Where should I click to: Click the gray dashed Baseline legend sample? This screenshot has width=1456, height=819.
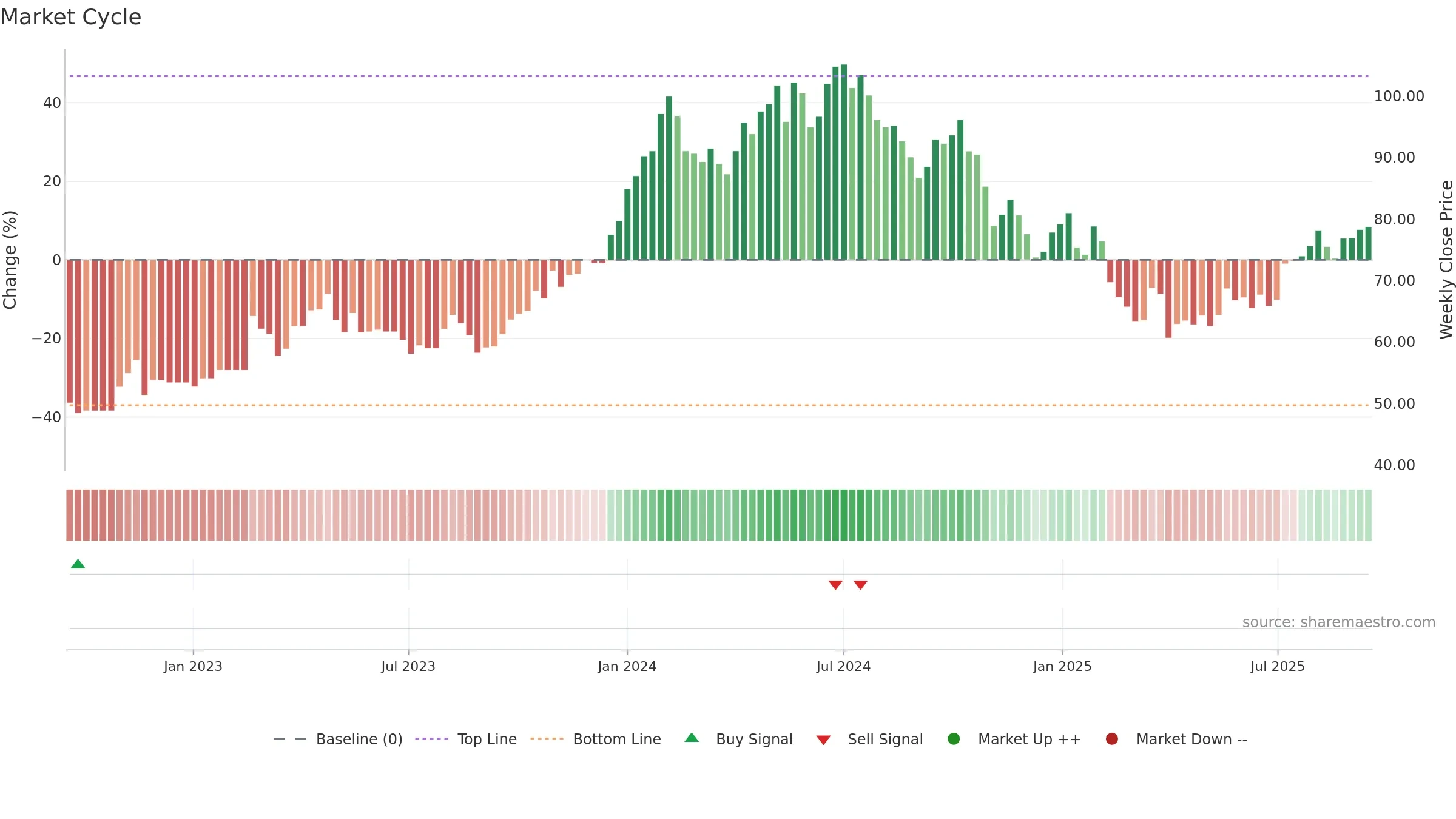(290, 739)
